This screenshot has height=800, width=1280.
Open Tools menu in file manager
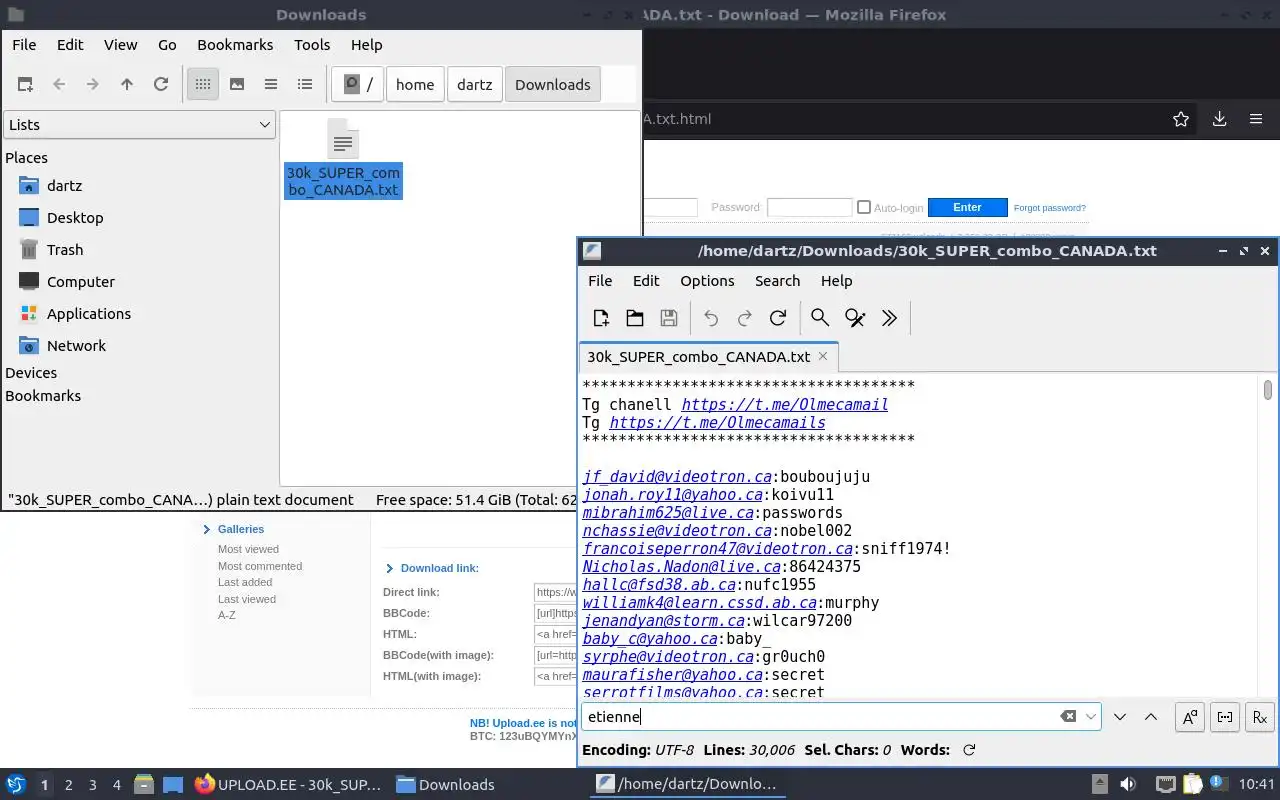click(x=312, y=45)
